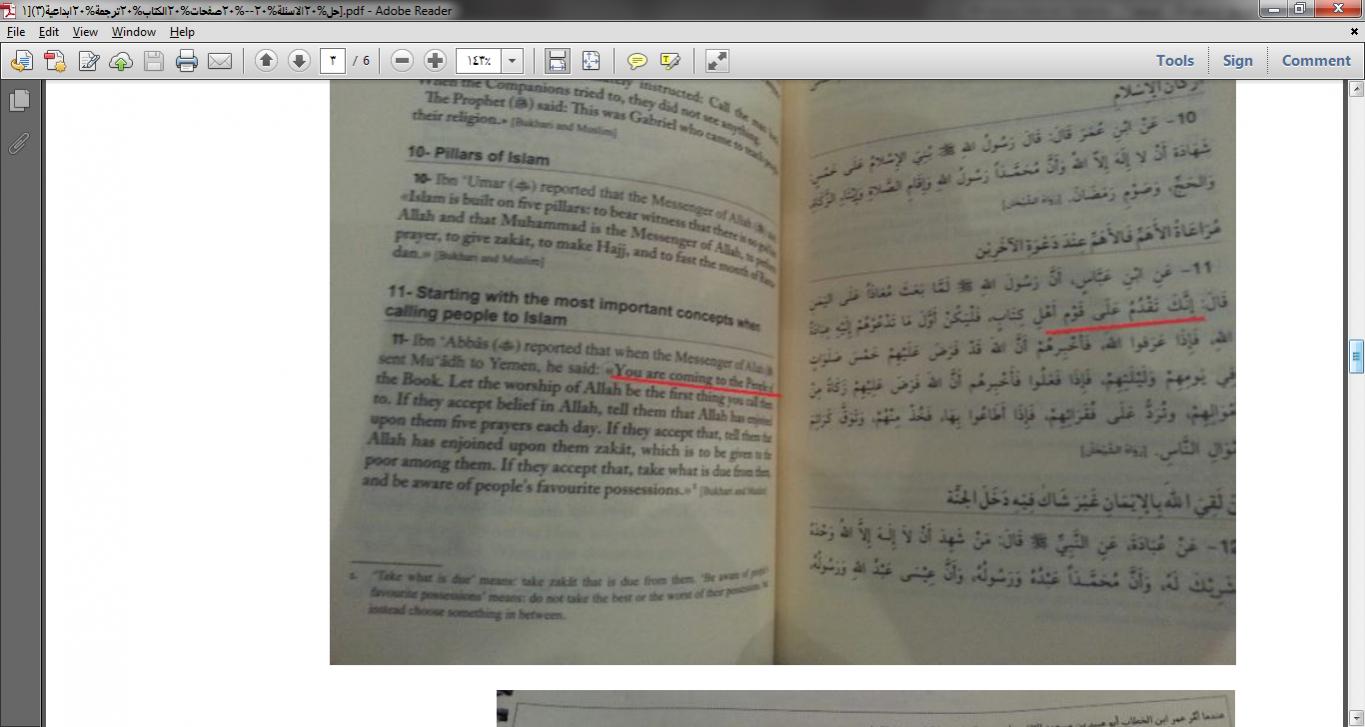Close the document with the menu-bar X
The width and height of the screenshot is (1365, 727).
click(x=1354, y=32)
